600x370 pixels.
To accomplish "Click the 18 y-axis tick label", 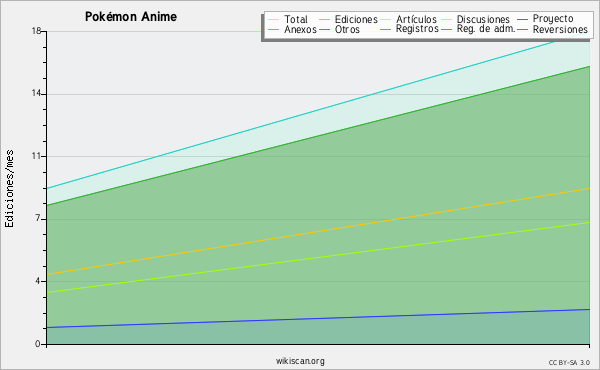I will coord(36,31).
